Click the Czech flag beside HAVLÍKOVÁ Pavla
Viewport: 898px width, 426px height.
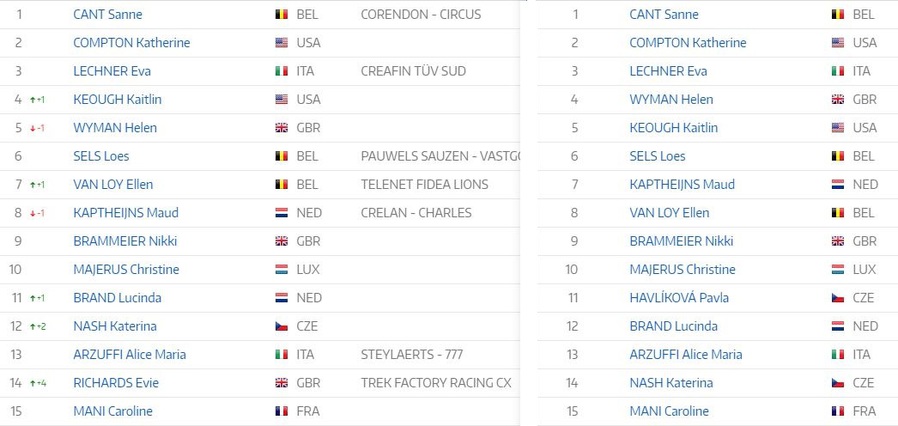[x=838, y=298]
